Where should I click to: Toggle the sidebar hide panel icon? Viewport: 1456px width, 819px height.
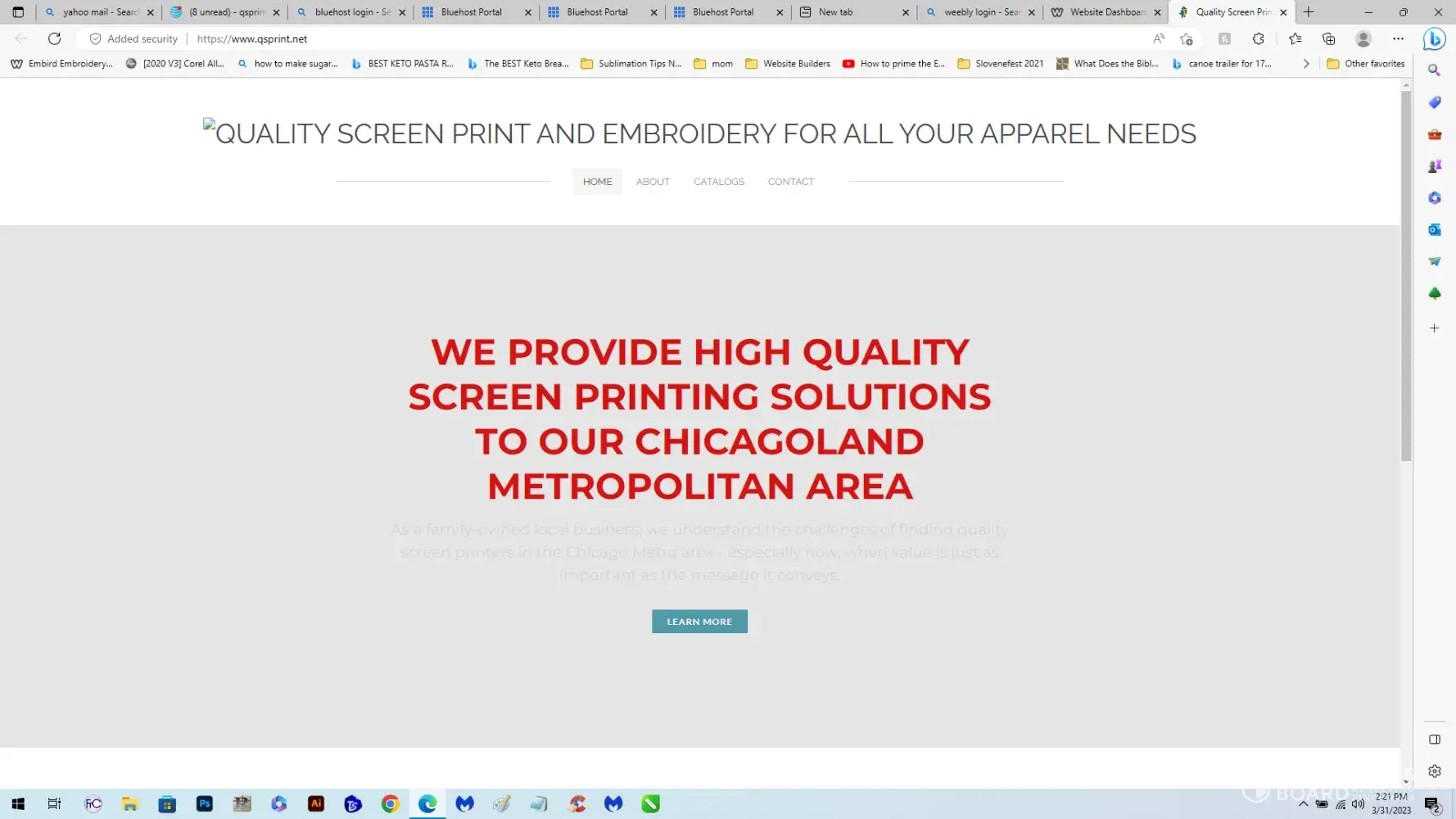(1434, 740)
